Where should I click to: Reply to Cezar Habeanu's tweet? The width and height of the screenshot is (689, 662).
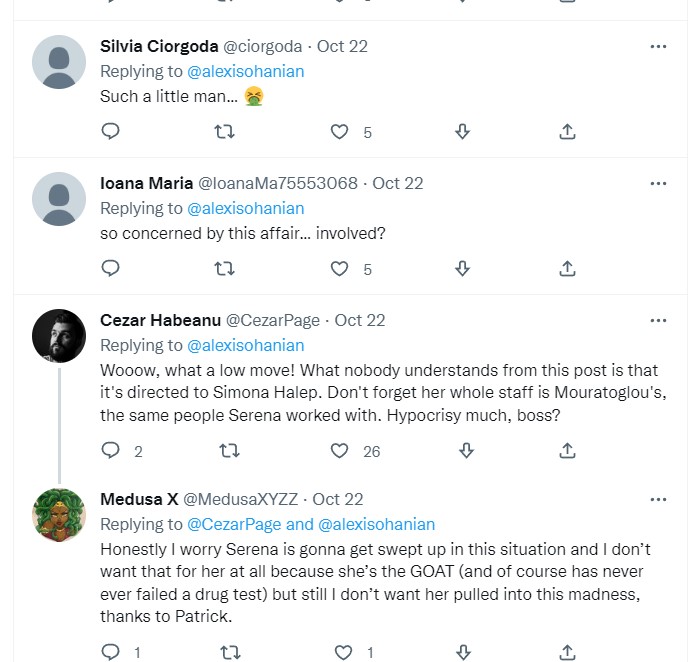111,451
